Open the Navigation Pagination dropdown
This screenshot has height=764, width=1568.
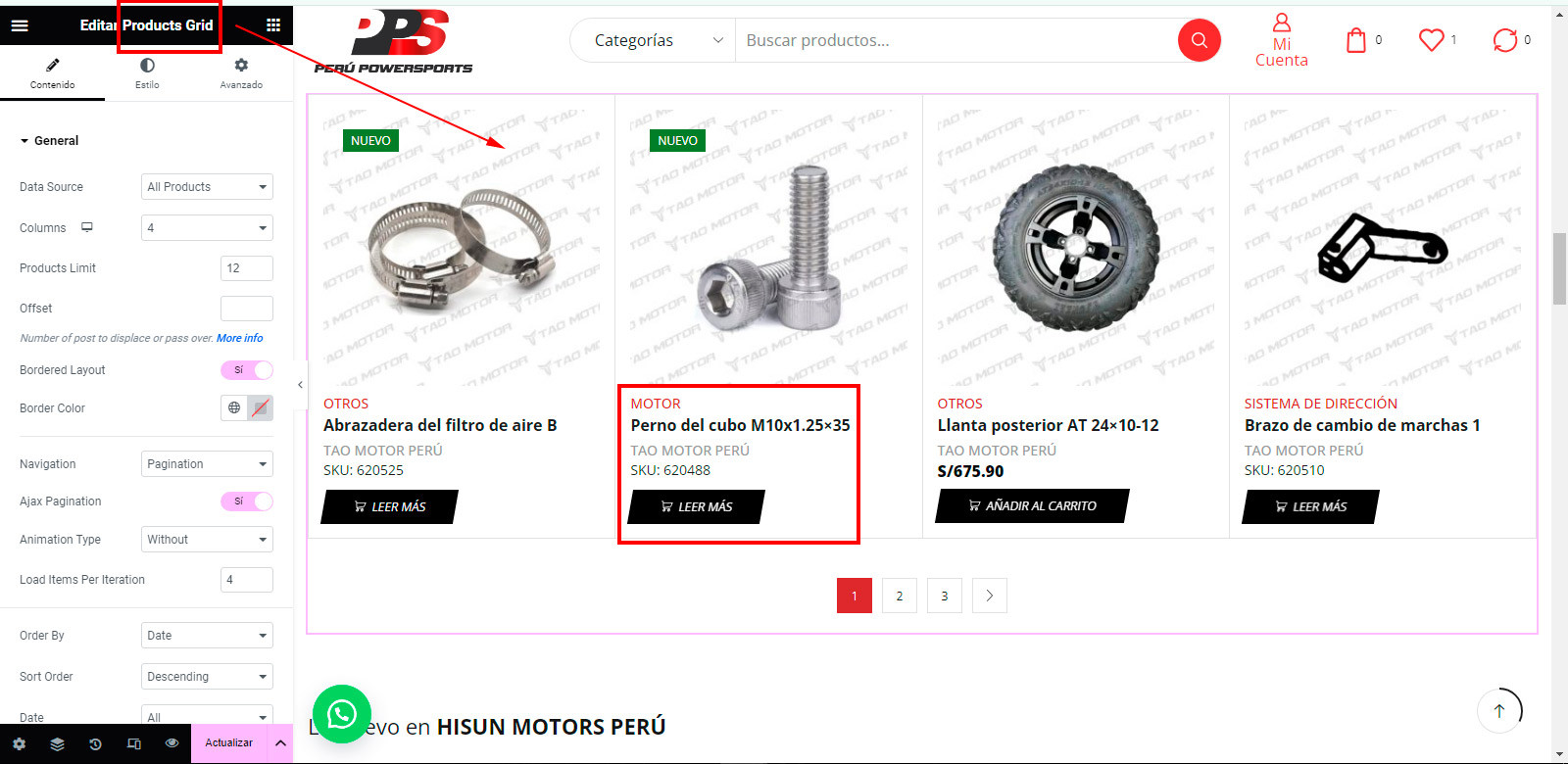(x=207, y=464)
